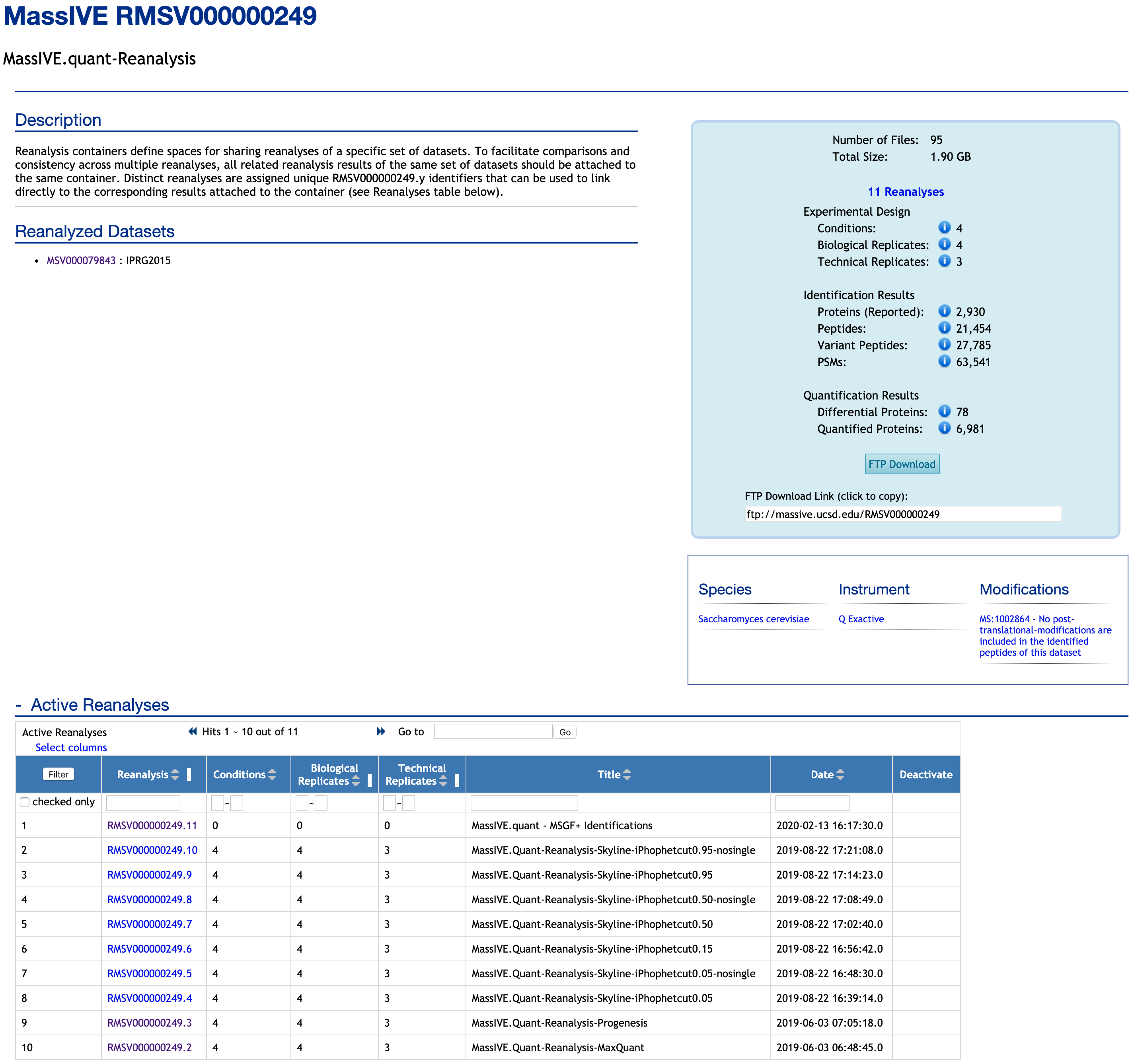
Task: Sort table by Reanalysis column
Action: click(175, 774)
